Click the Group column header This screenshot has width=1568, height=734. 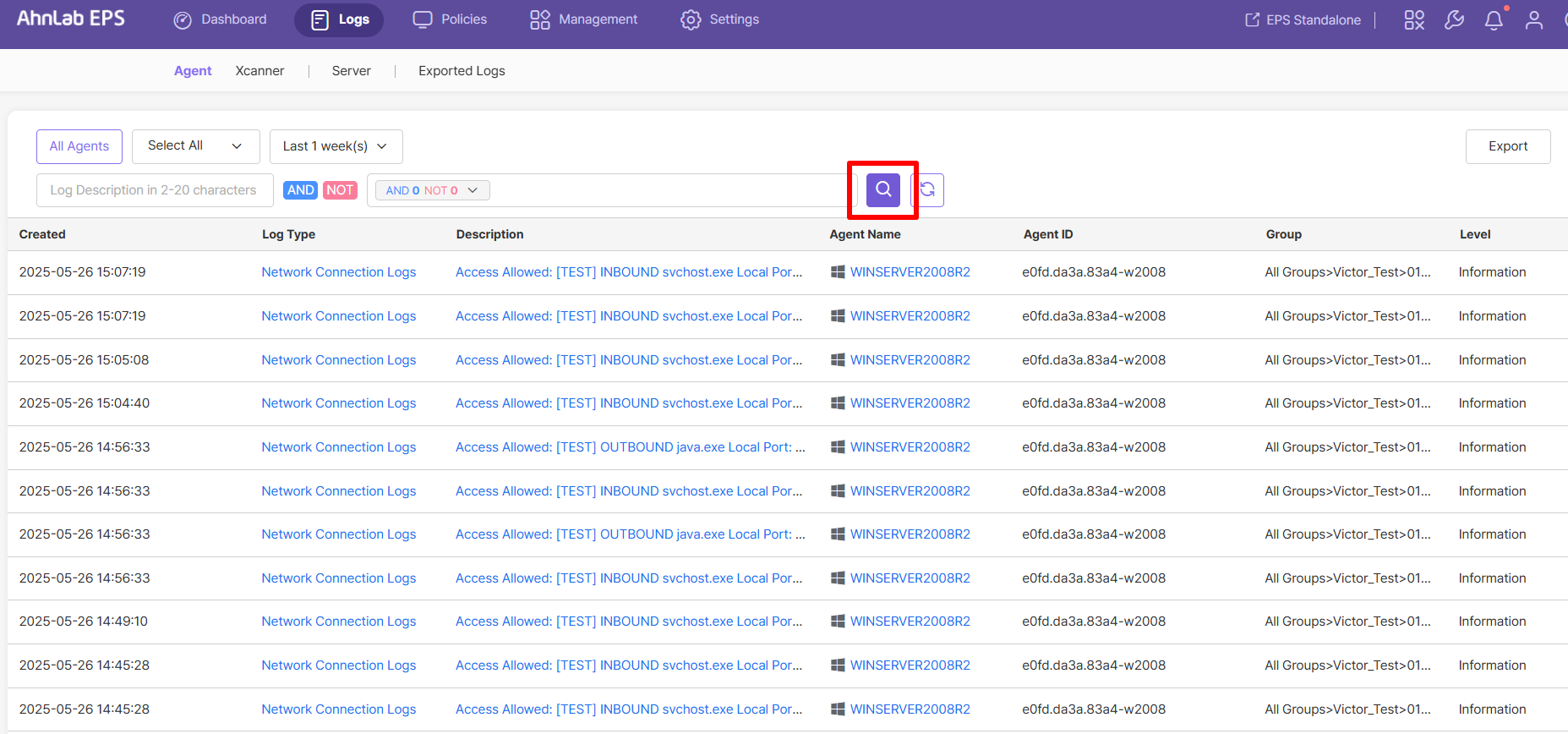pyautogui.click(x=1283, y=234)
